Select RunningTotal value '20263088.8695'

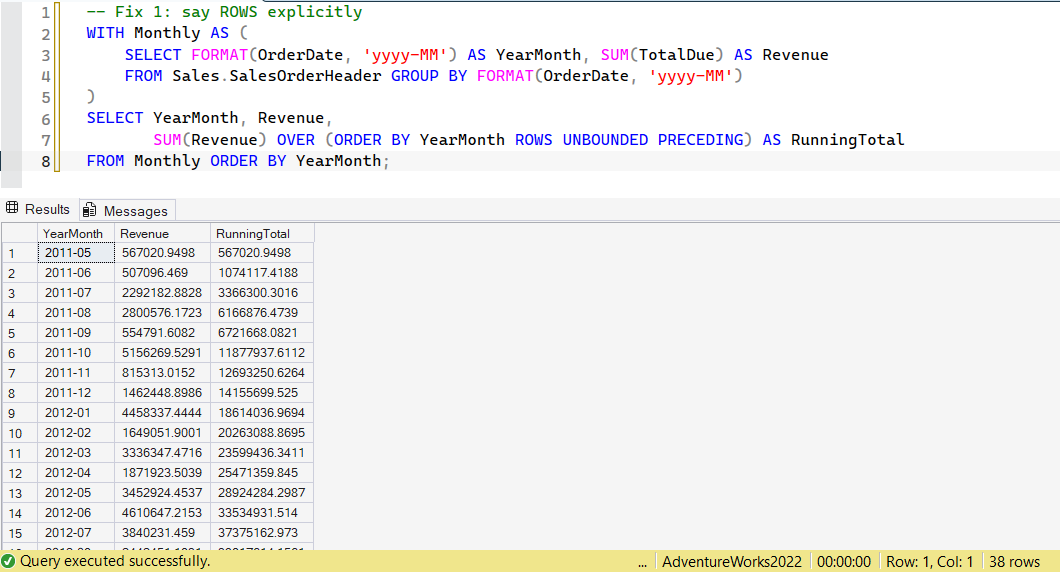click(x=262, y=433)
